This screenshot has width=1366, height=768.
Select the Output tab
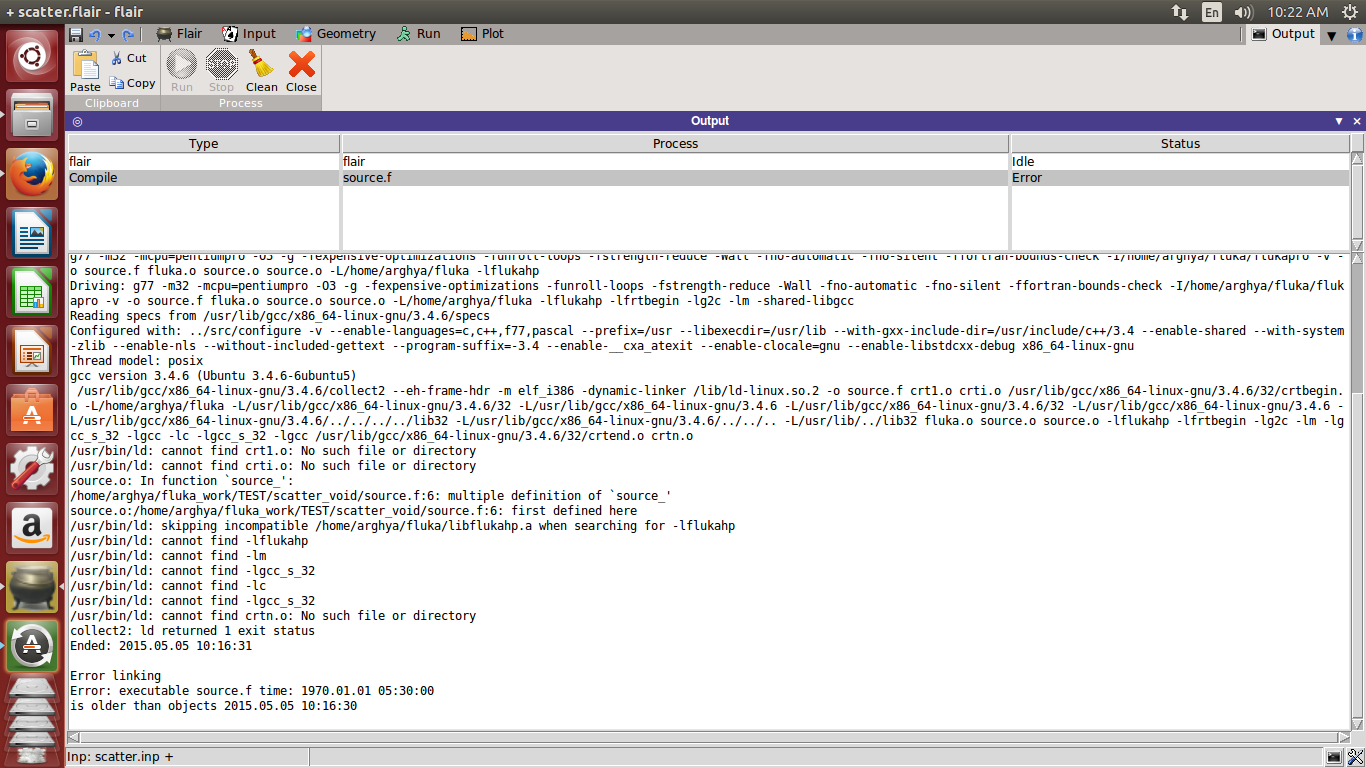pos(1283,33)
